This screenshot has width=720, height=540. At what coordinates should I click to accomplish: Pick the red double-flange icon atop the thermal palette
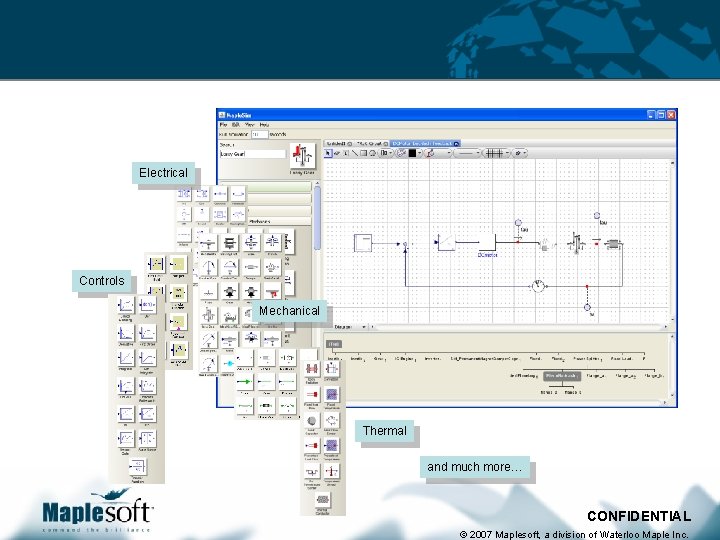coord(311,368)
